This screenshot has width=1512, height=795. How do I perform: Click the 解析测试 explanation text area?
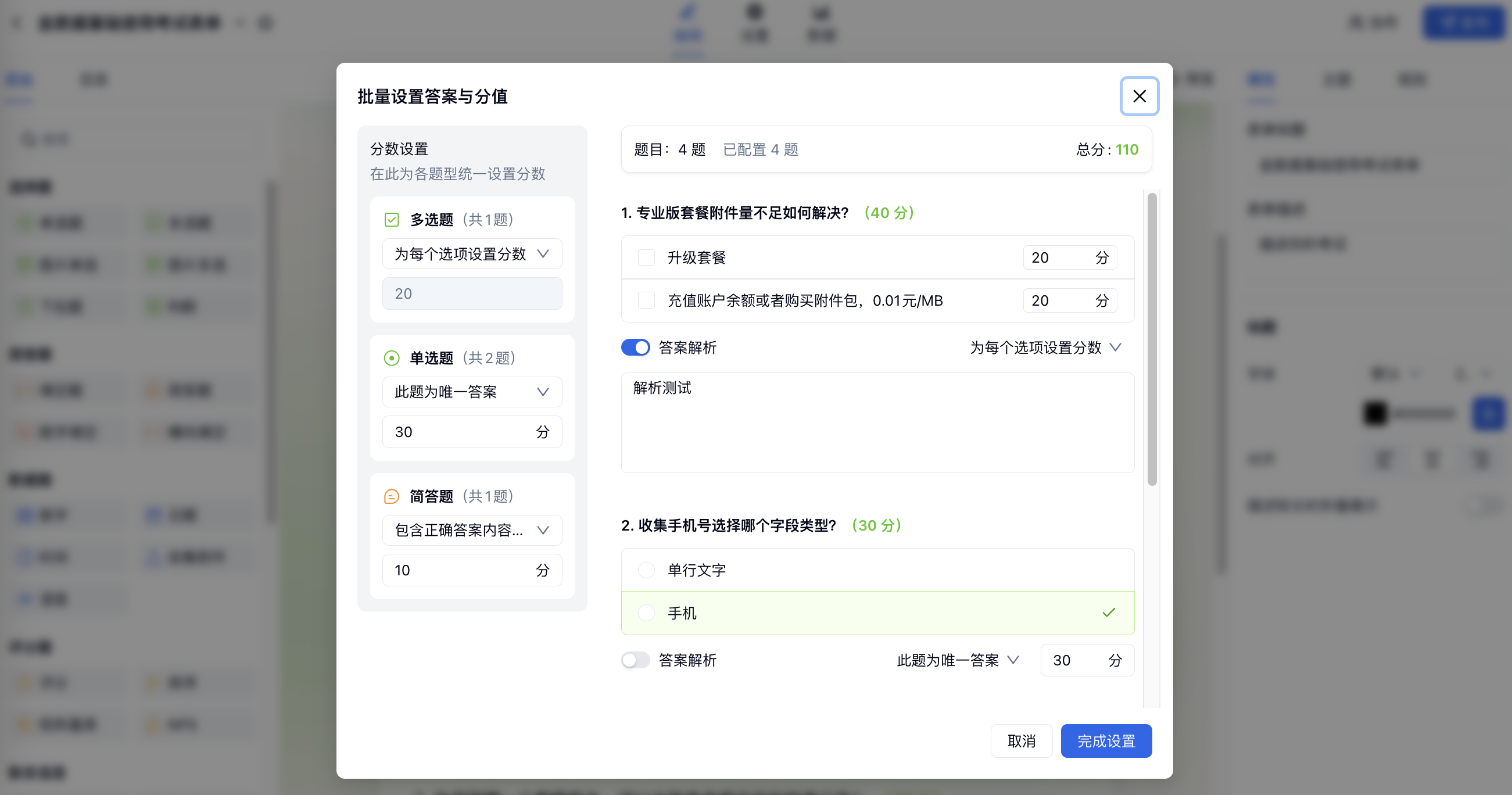[x=877, y=422]
